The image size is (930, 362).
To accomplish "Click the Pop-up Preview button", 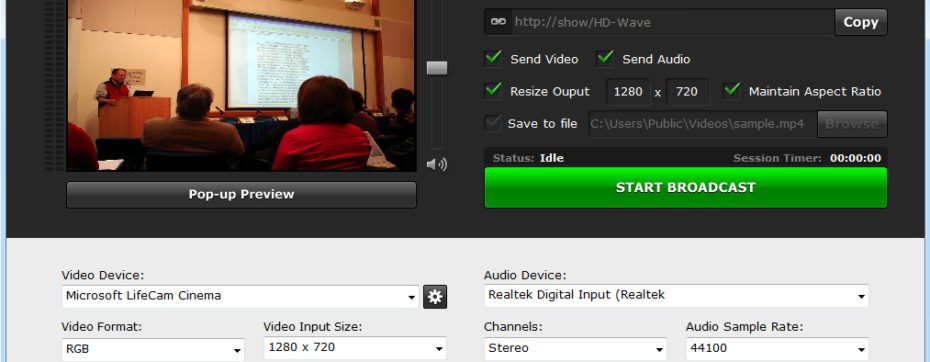I will coord(241,195).
